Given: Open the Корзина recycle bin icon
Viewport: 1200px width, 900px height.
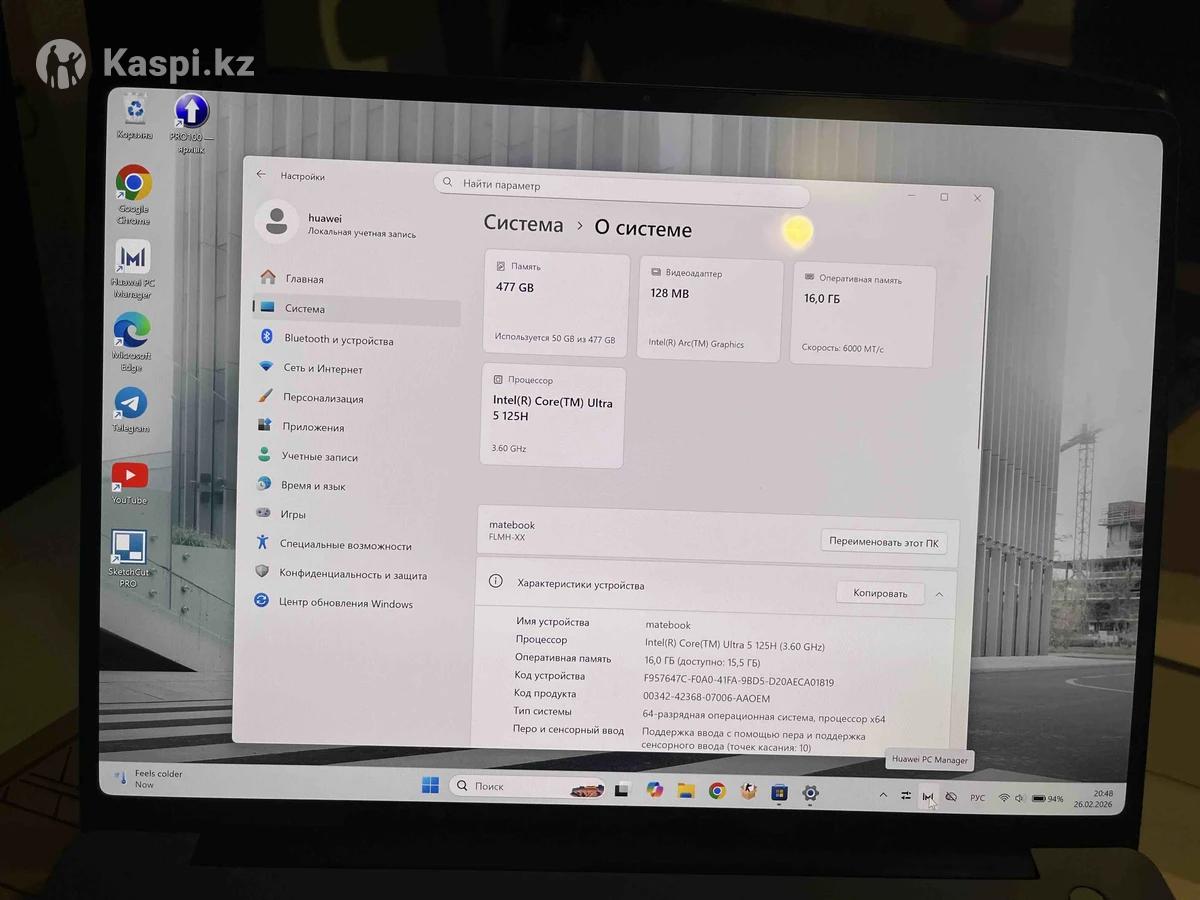Looking at the screenshot, I should (x=134, y=109).
